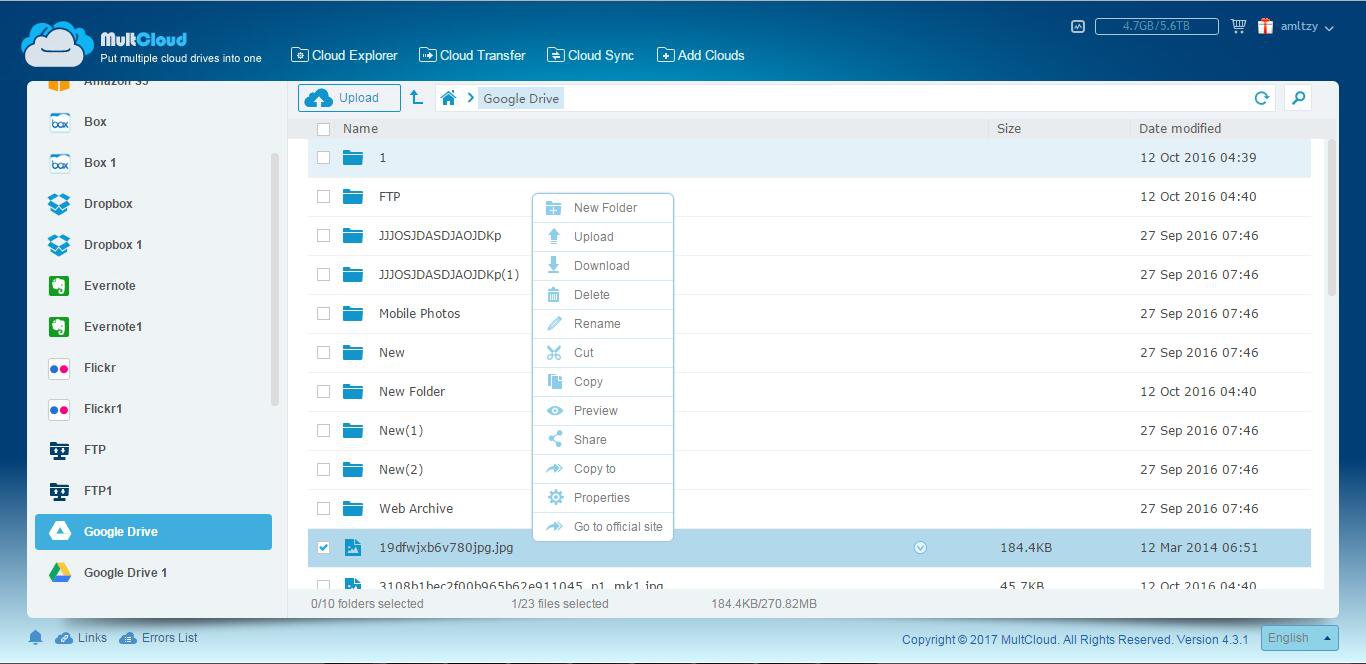Choose Download from context menu

603,266
